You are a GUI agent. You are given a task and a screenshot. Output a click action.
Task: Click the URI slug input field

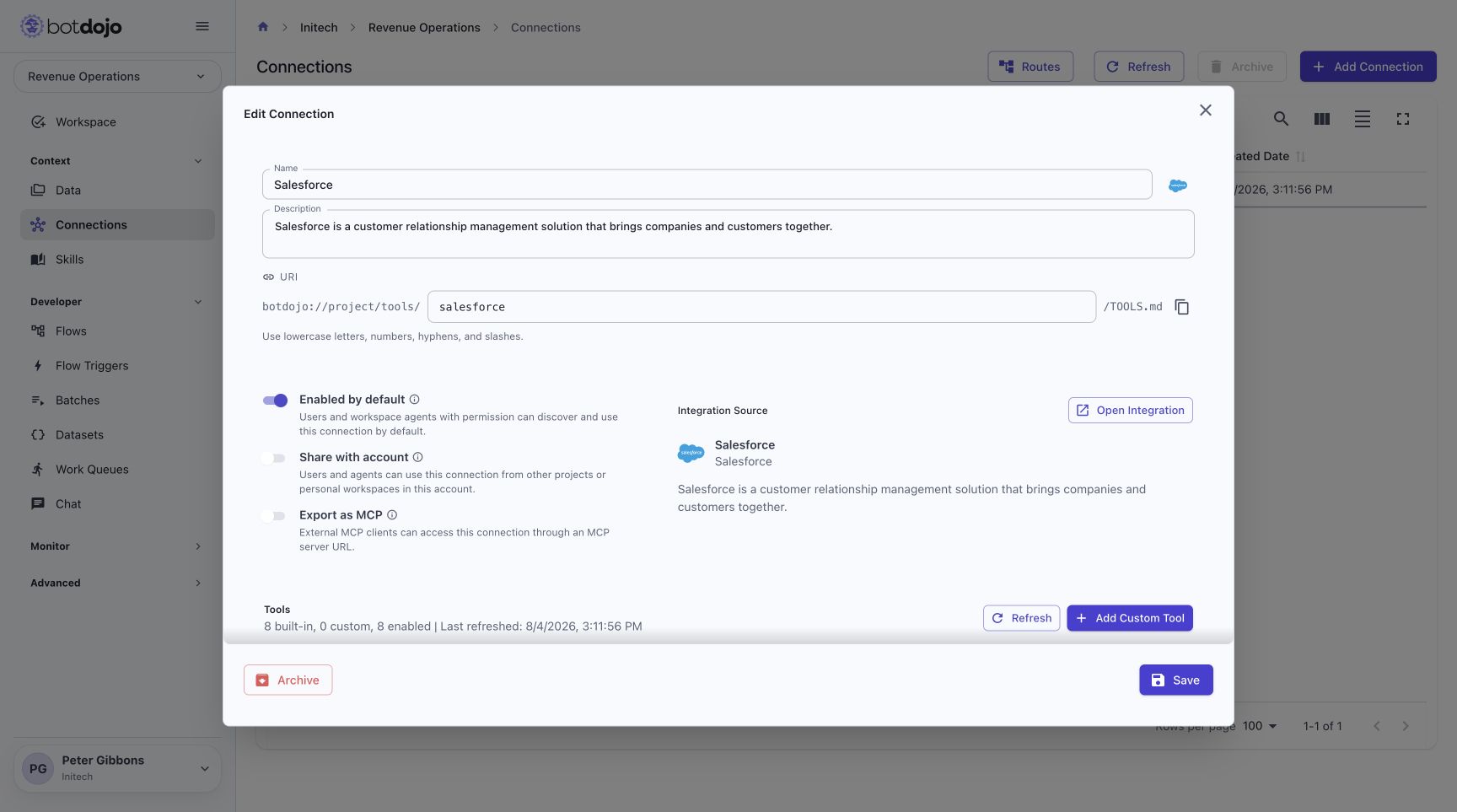[x=761, y=307]
